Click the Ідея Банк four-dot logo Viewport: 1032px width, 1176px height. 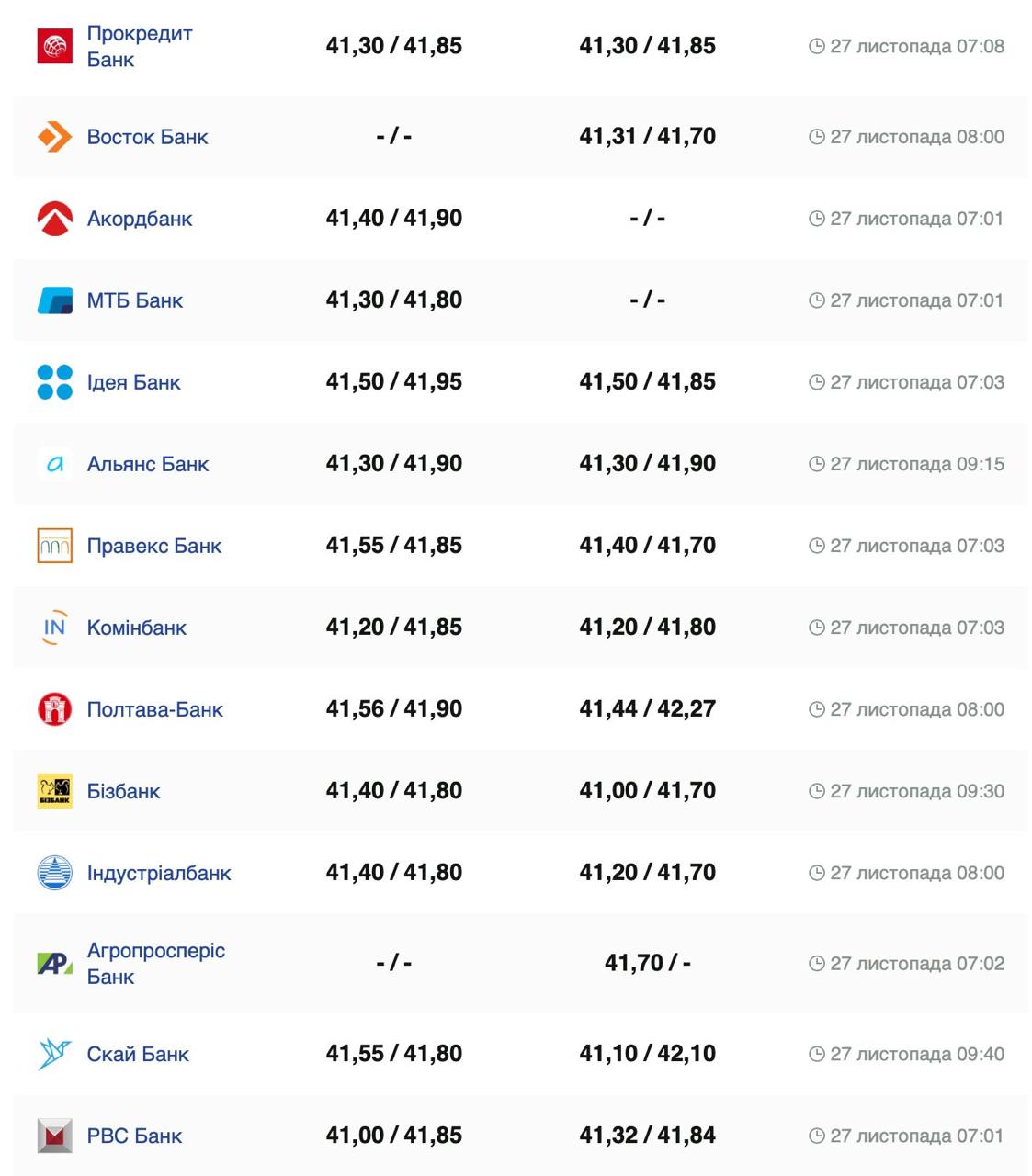click(54, 382)
